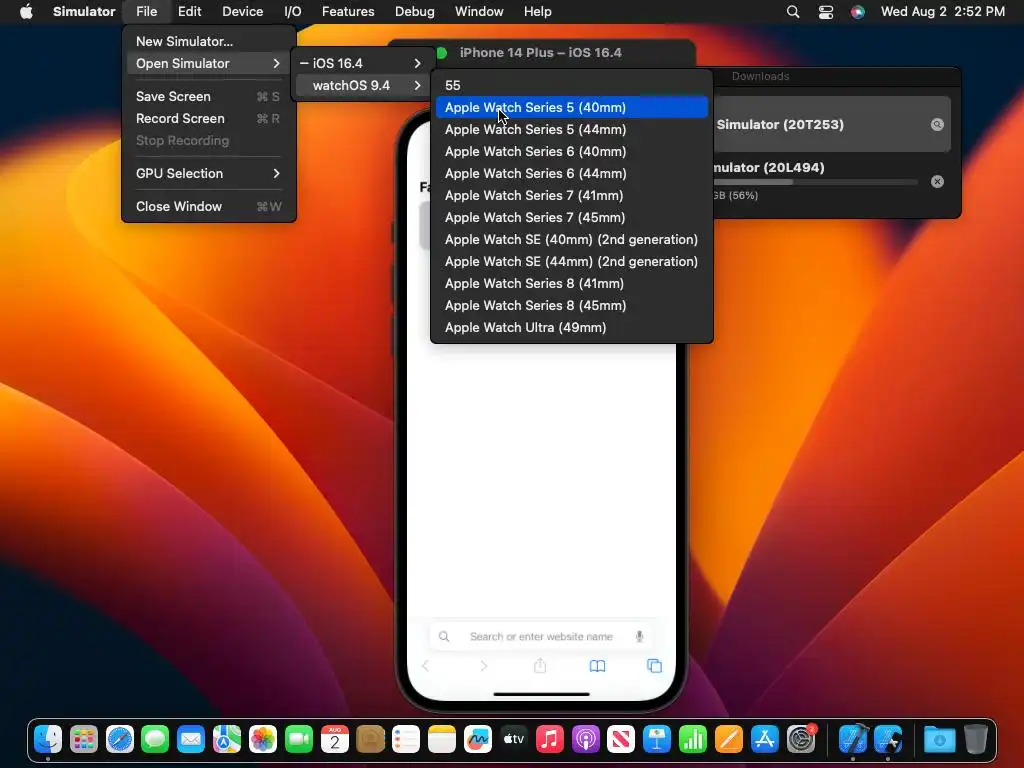Screen dimensions: 1024x768
Task: Choose Apple Watch Series 6 (40mm)
Action: [x=571, y=152]
